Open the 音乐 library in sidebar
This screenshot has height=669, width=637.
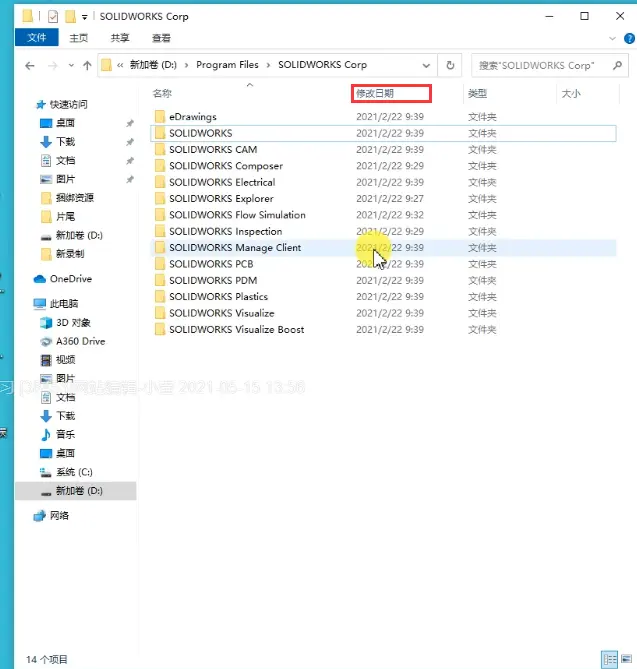pos(65,434)
